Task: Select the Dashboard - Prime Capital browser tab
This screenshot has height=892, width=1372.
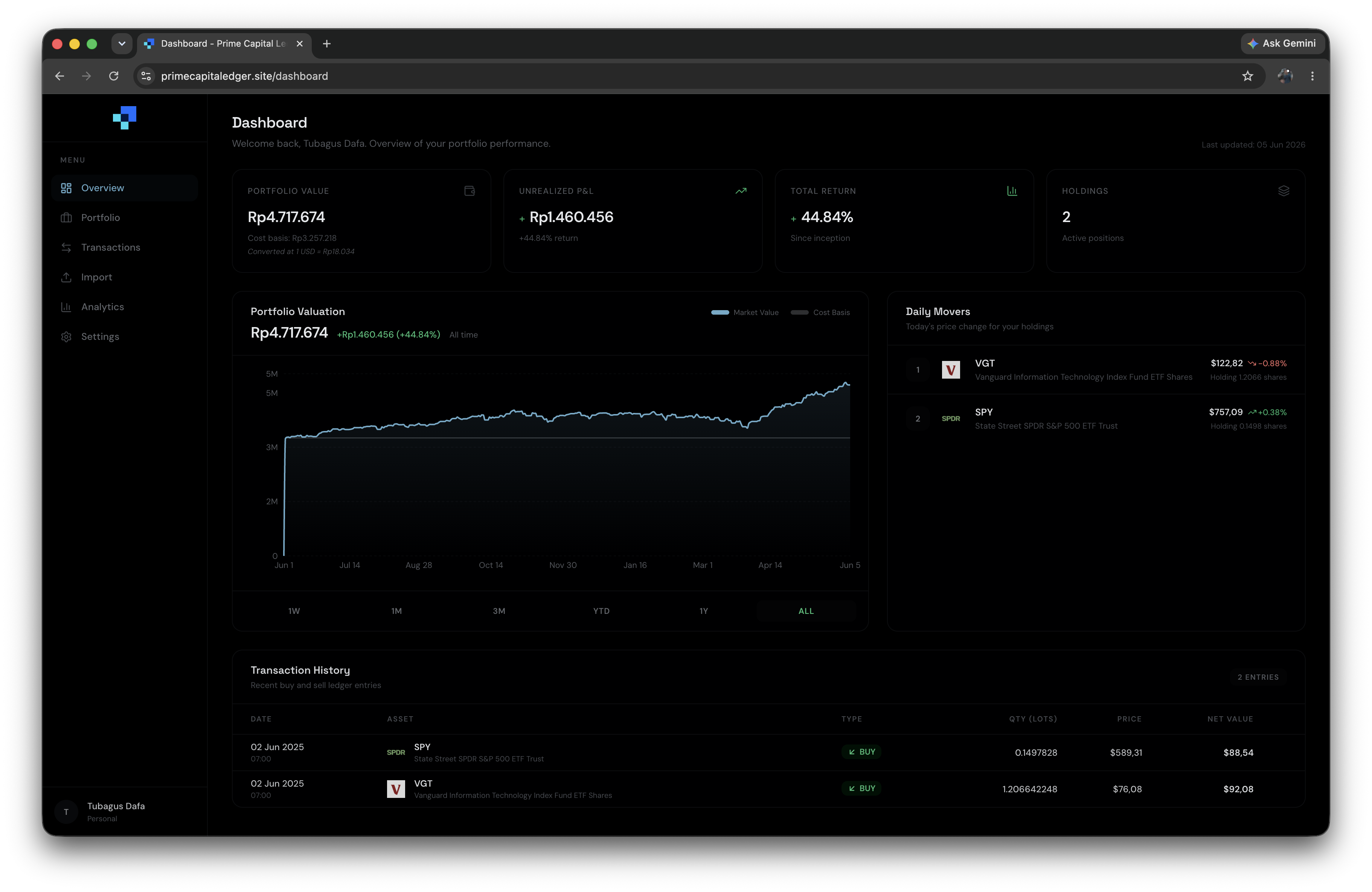Action: pyautogui.click(x=224, y=44)
